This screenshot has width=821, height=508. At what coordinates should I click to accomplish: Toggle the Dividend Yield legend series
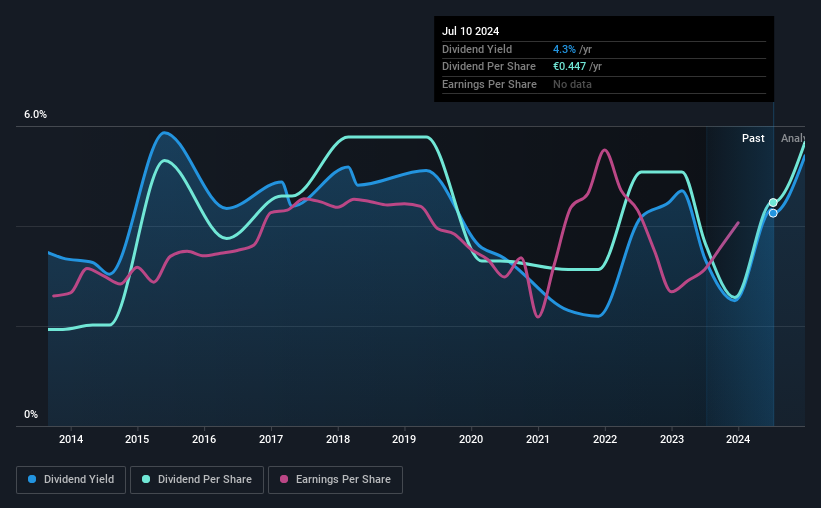(x=71, y=480)
